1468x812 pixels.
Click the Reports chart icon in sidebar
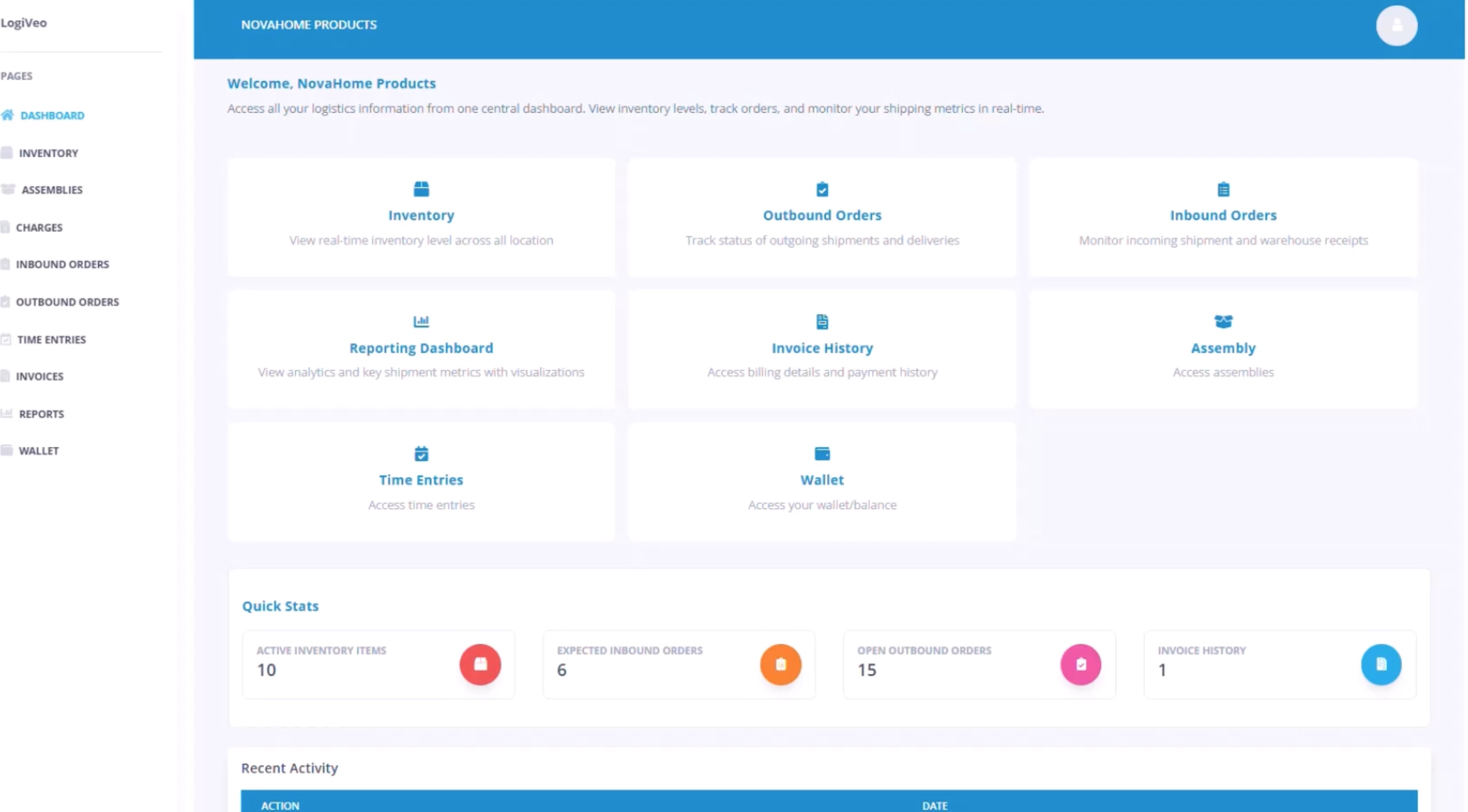(x=6, y=413)
